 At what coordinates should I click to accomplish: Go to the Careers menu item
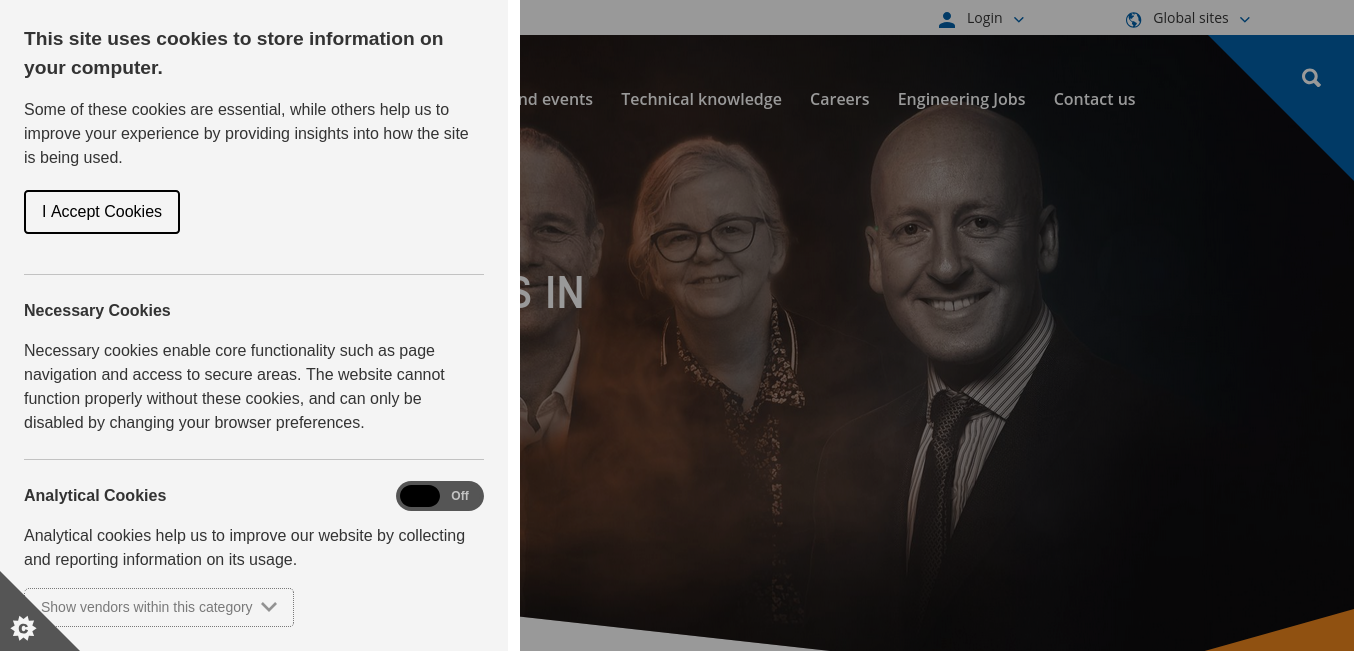click(x=839, y=99)
